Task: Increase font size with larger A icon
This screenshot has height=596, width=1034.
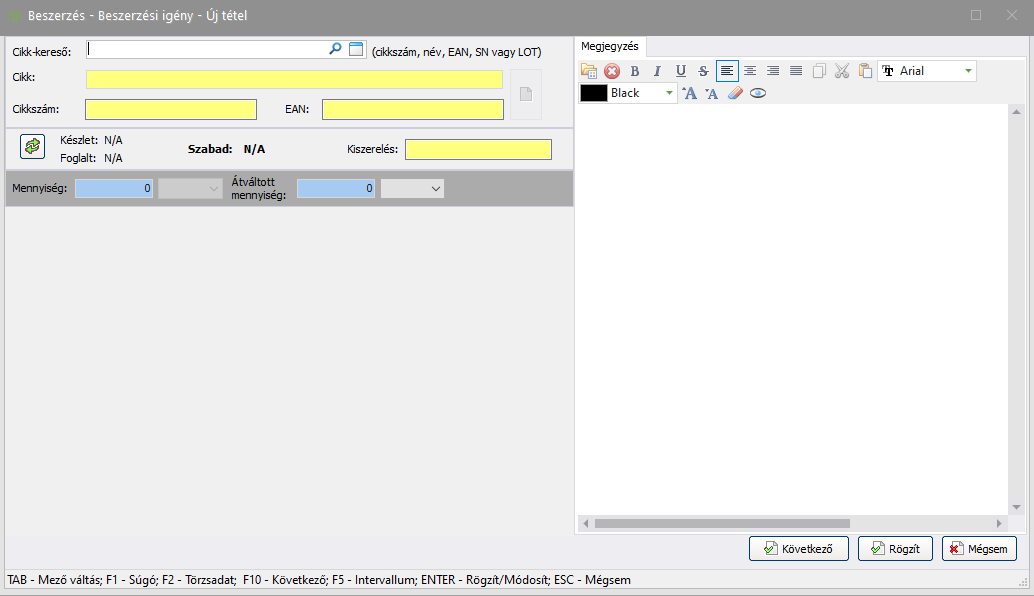Action: coord(689,93)
